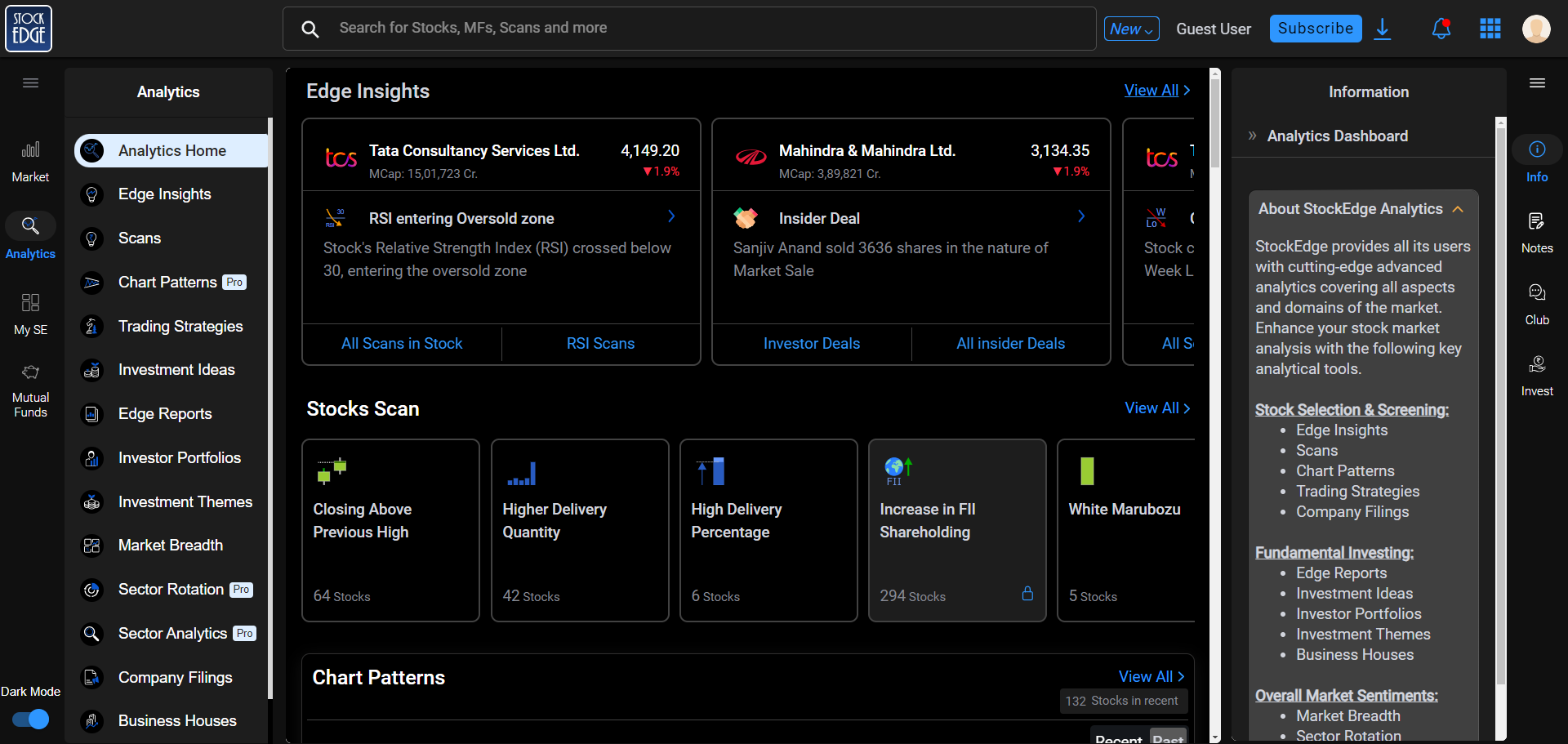Click the Insider Deal handshake icon

point(746,218)
